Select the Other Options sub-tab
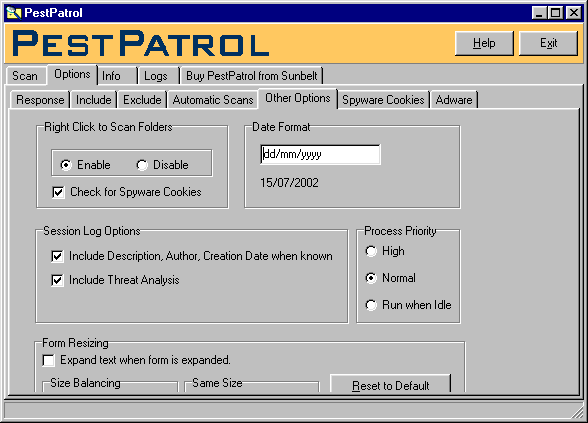The image size is (588, 423). coord(298,98)
